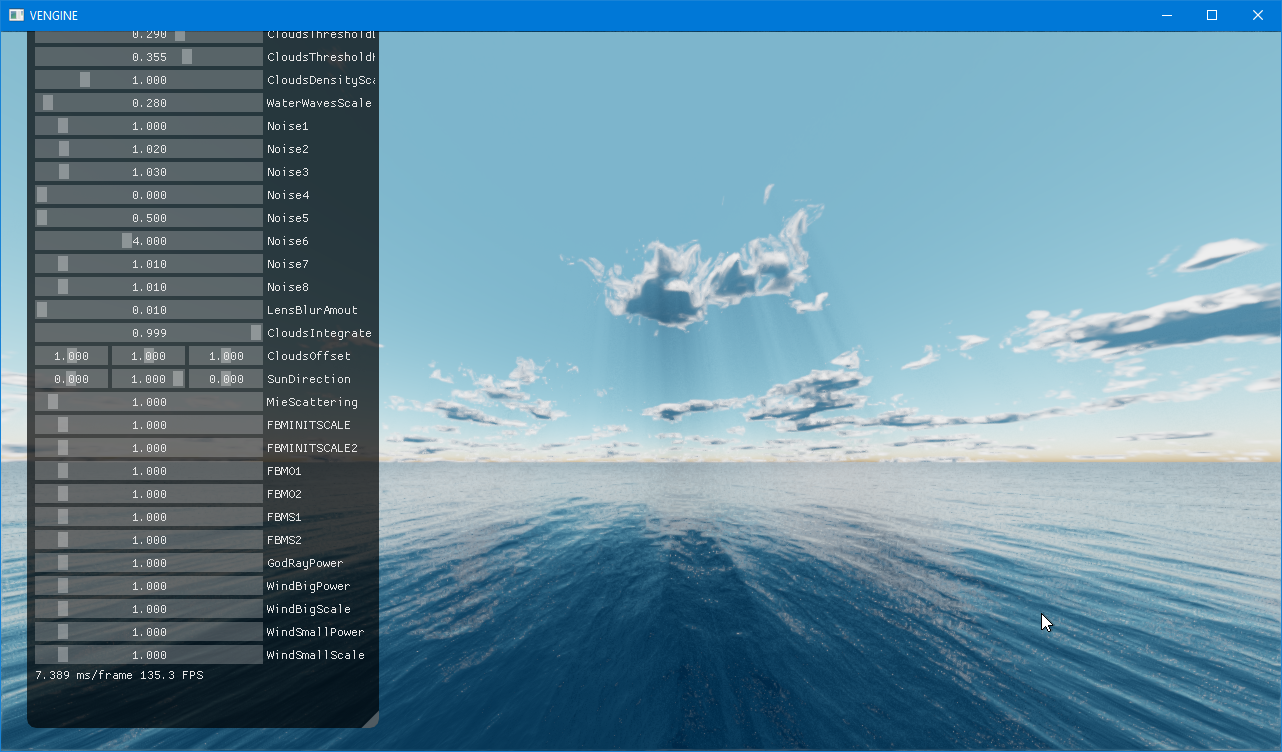
Task: Click the Noise7 slider bar
Action: [x=148, y=264]
